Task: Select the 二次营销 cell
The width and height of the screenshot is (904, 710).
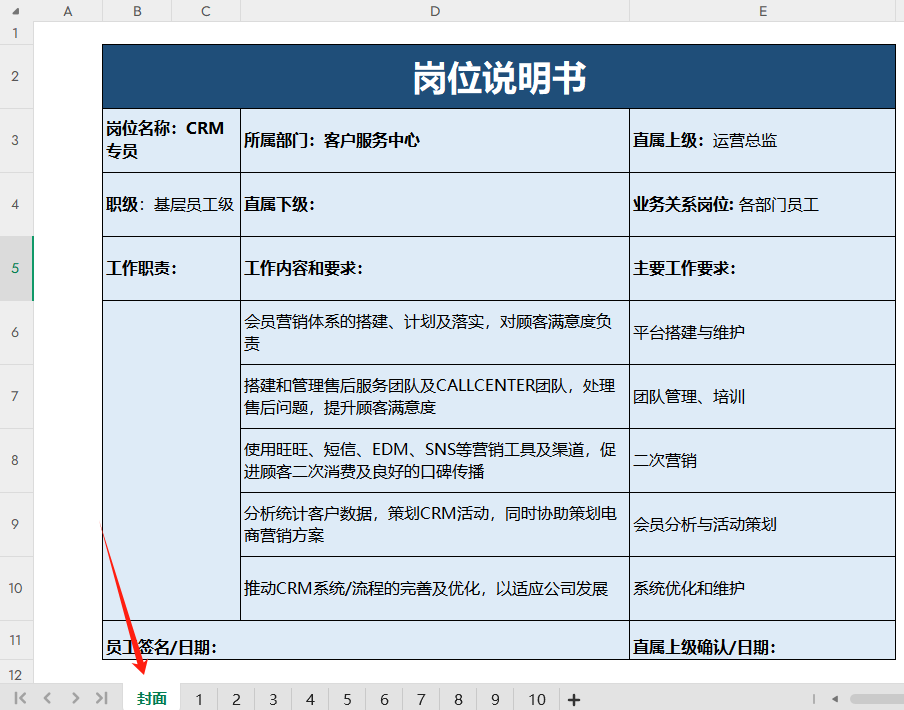Action: tap(762, 460)
